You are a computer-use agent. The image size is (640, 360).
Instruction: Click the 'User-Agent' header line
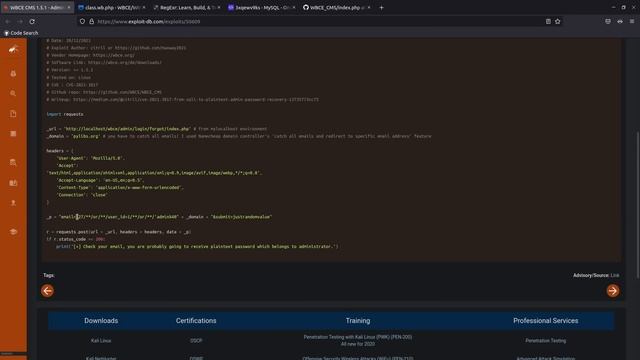point(90,158)
